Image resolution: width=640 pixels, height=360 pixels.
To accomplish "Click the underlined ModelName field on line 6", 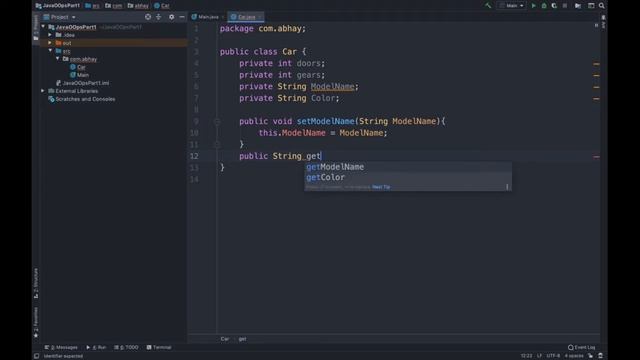I will pyautogui.click(x=332, y=87).
